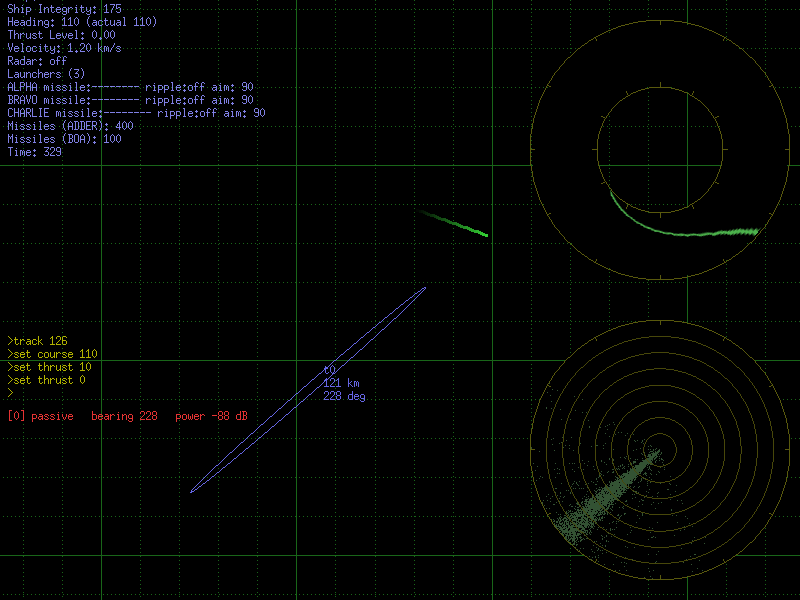Click the >set thrust 0 command line
The height and width of the screenshot is (600, 800).
[x=46, y=380]
